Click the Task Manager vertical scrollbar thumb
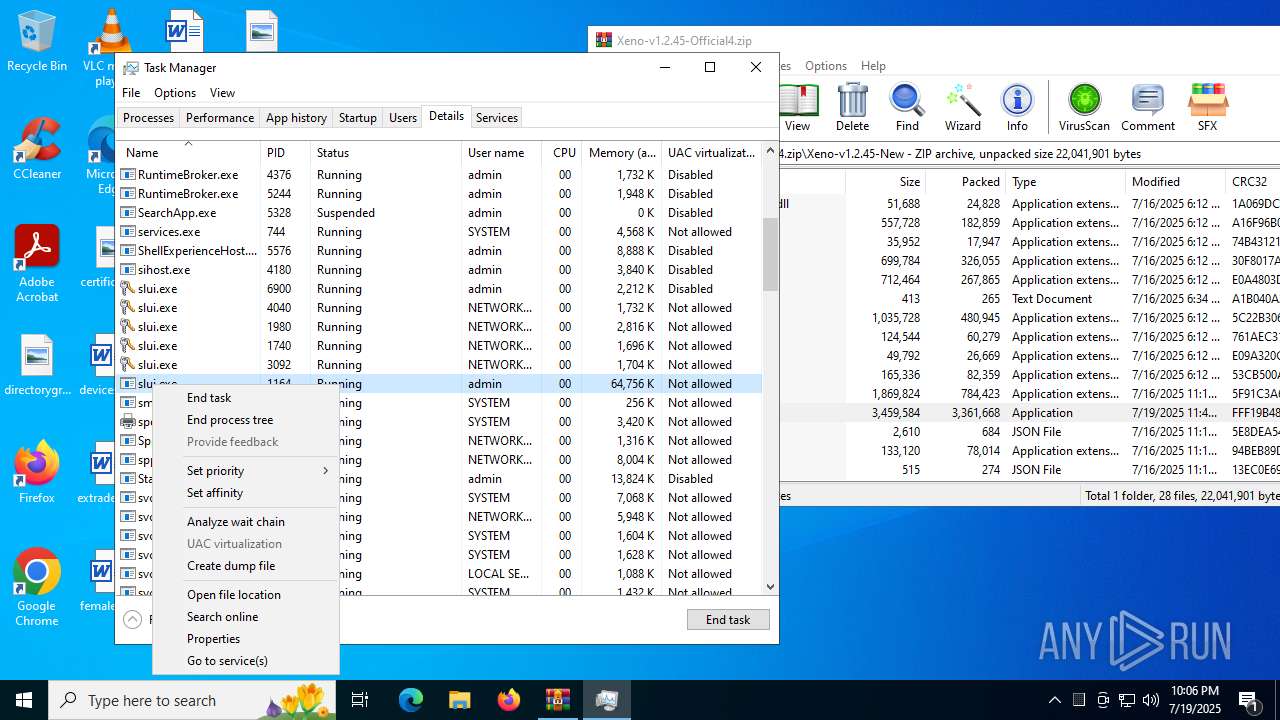This screenshot has width=1280, height=720. click(x=770, y=254)
